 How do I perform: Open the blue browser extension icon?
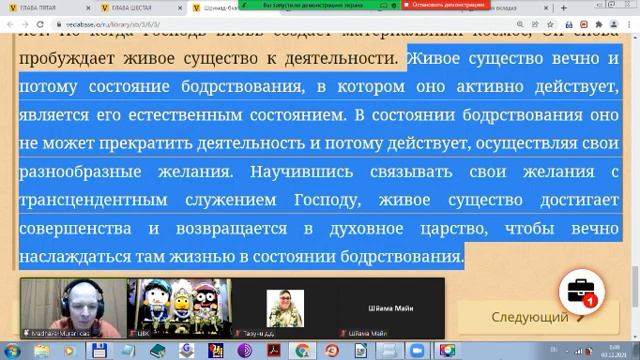[x=569, y=24]
